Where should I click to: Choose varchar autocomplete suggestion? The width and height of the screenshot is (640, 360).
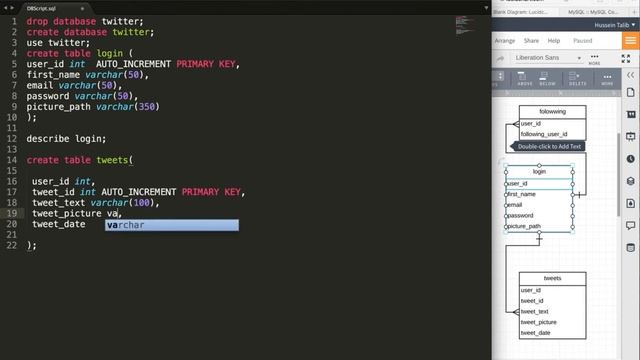tap(172, 225)
